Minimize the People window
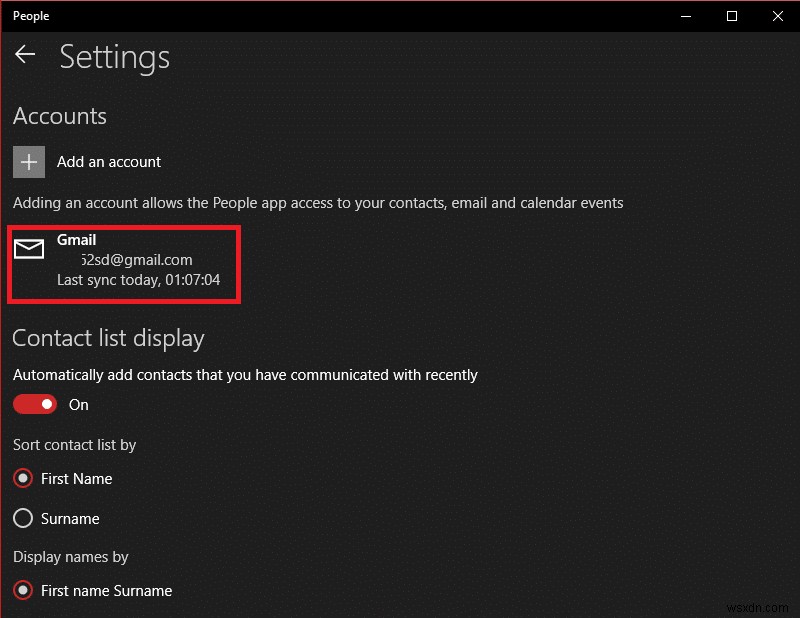This screenshot has width=800, height=618. pyautogui.click(x=686, y=16)
